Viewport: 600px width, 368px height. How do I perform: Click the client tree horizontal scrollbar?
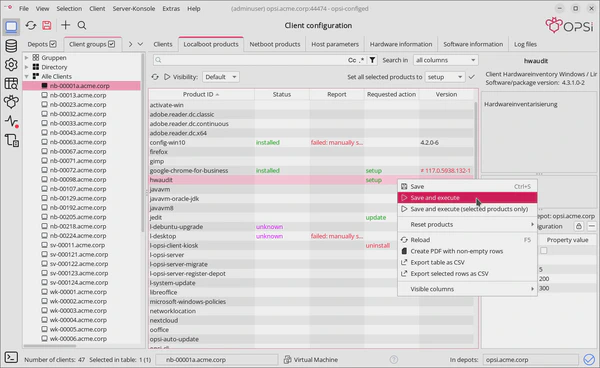click(x=50, y=346)
